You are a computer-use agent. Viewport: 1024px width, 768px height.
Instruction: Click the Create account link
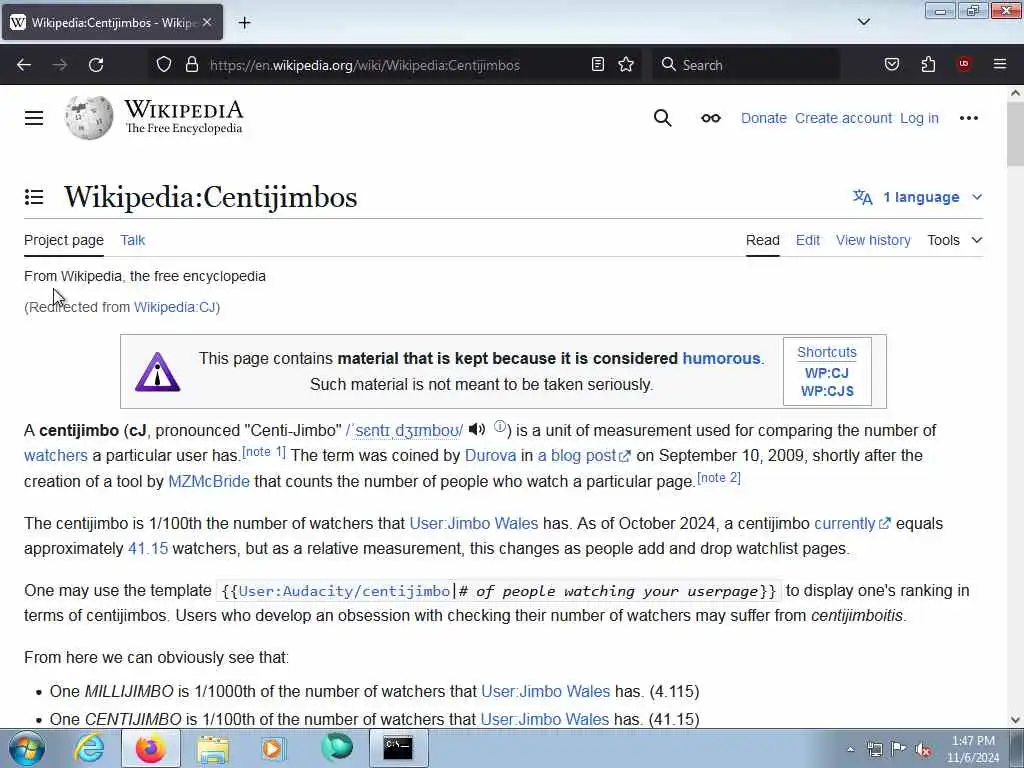coord(843,118)
